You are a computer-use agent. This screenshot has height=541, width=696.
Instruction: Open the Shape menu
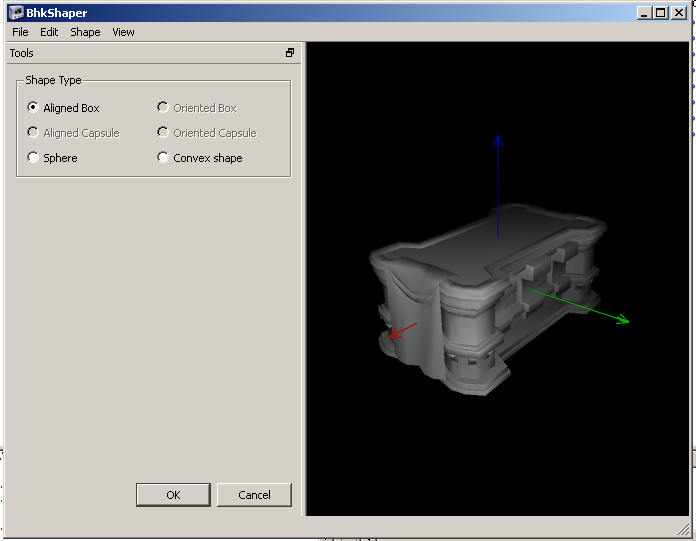(x=85, y=32)
